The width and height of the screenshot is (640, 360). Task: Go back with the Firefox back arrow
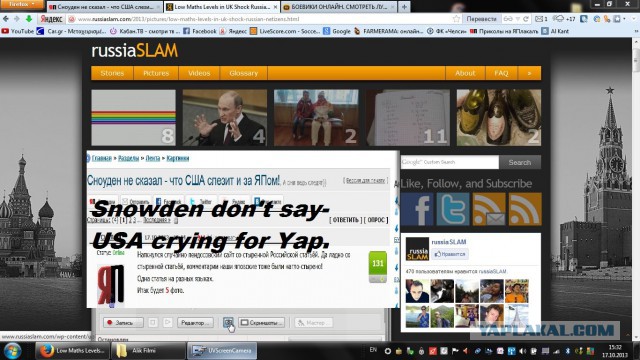6,19
